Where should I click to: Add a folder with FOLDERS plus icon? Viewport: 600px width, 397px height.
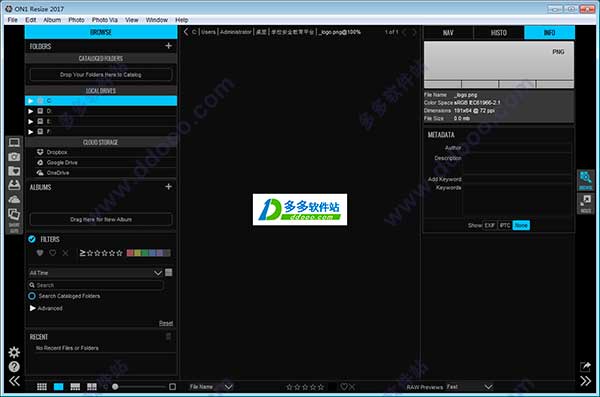pos(168,46)
